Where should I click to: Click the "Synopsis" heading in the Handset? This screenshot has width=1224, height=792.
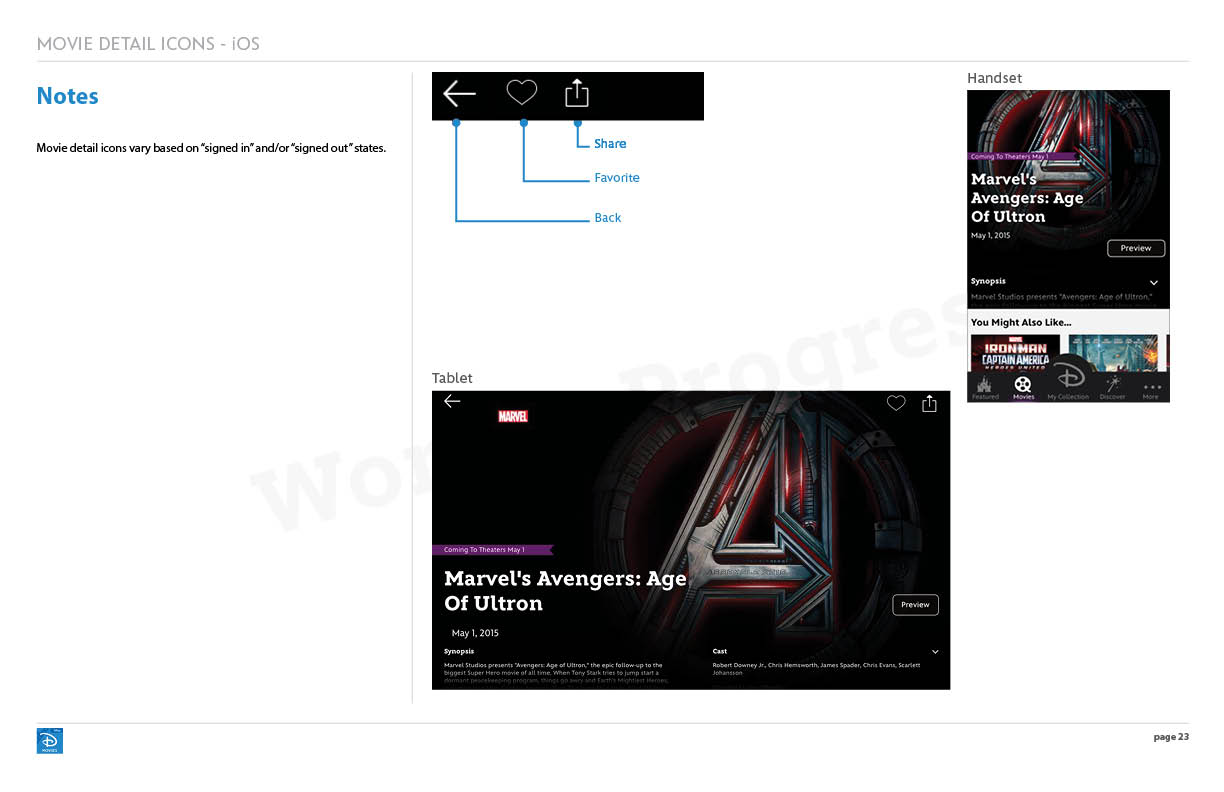pos(988,281)
